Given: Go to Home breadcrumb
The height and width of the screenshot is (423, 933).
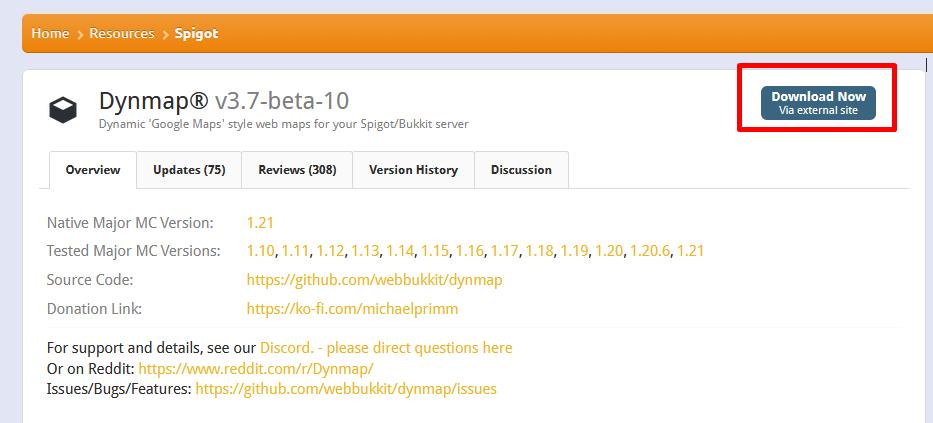Looking at the screenshot, I should pos(50,34).
